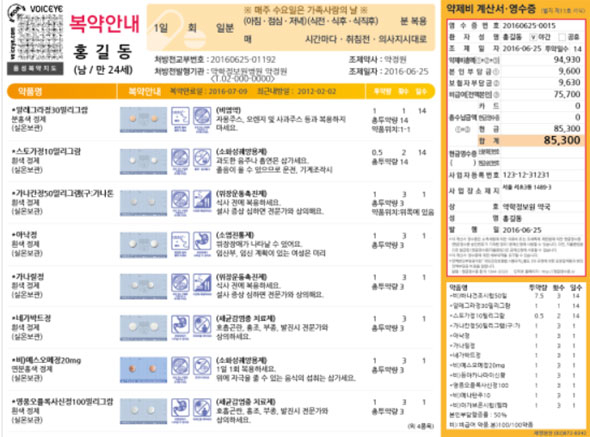The image size is (590, 437).
Task: Click the issue date 2016-06-25 in the receipt
Action: coord(522,230)
